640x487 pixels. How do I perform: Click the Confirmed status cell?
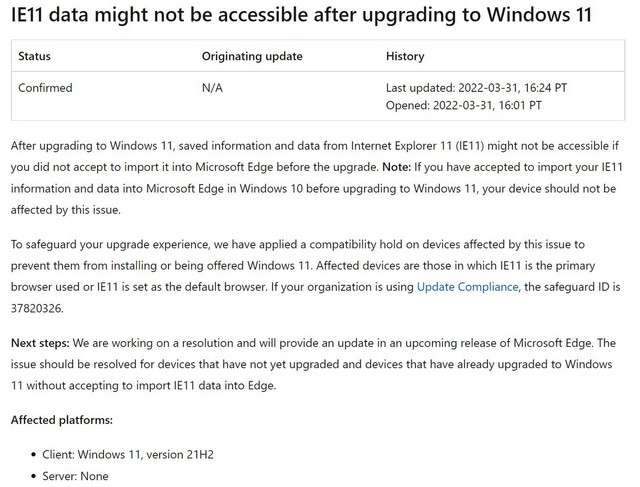45,88
